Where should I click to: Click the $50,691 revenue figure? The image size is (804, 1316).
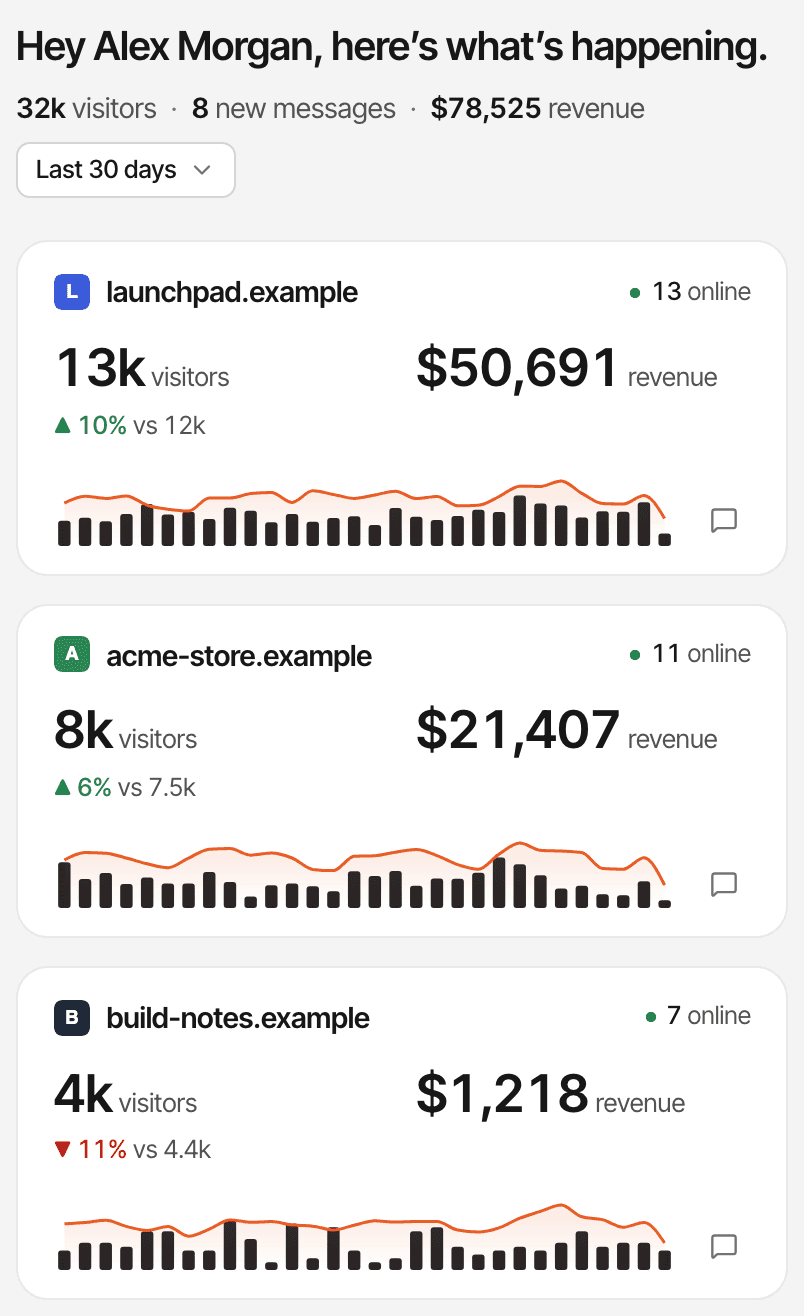pyautogui.click(x=567, y=368)
